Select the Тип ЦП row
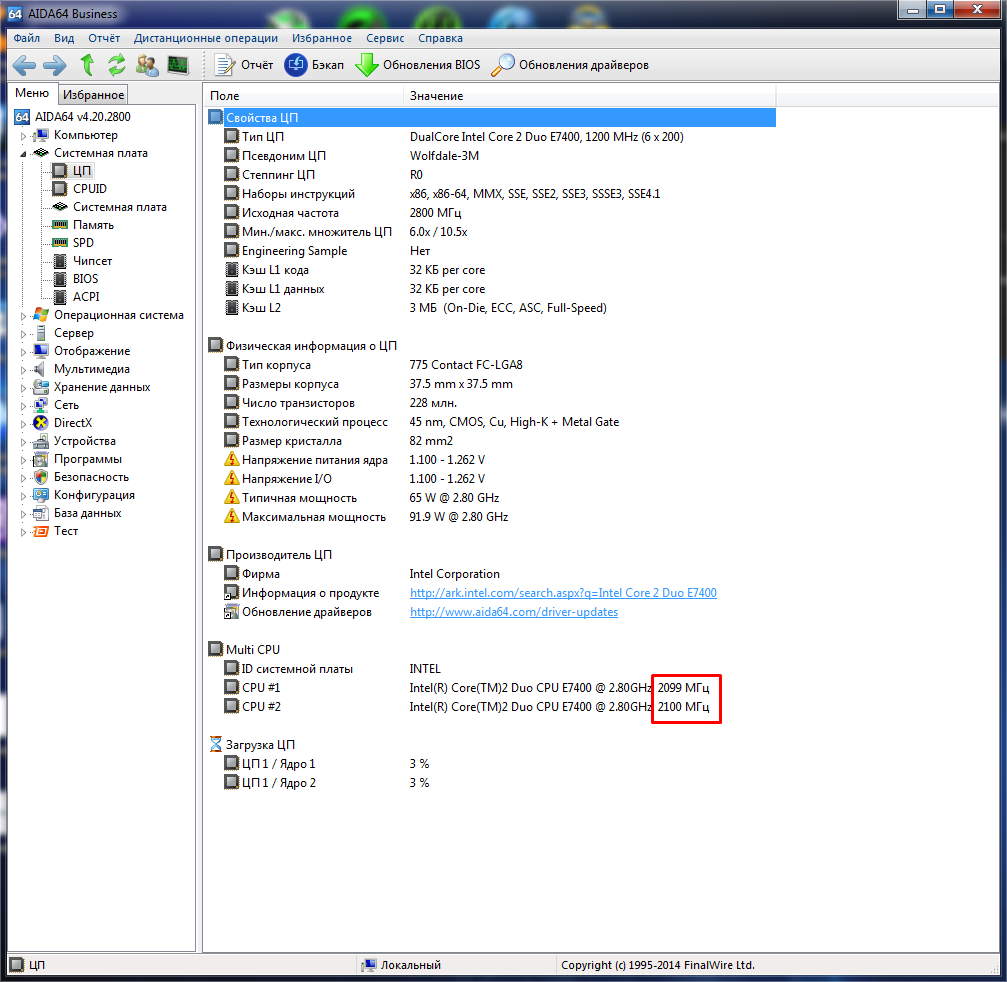The height and width of the screenshot is (982, 1007). point(491,137)
